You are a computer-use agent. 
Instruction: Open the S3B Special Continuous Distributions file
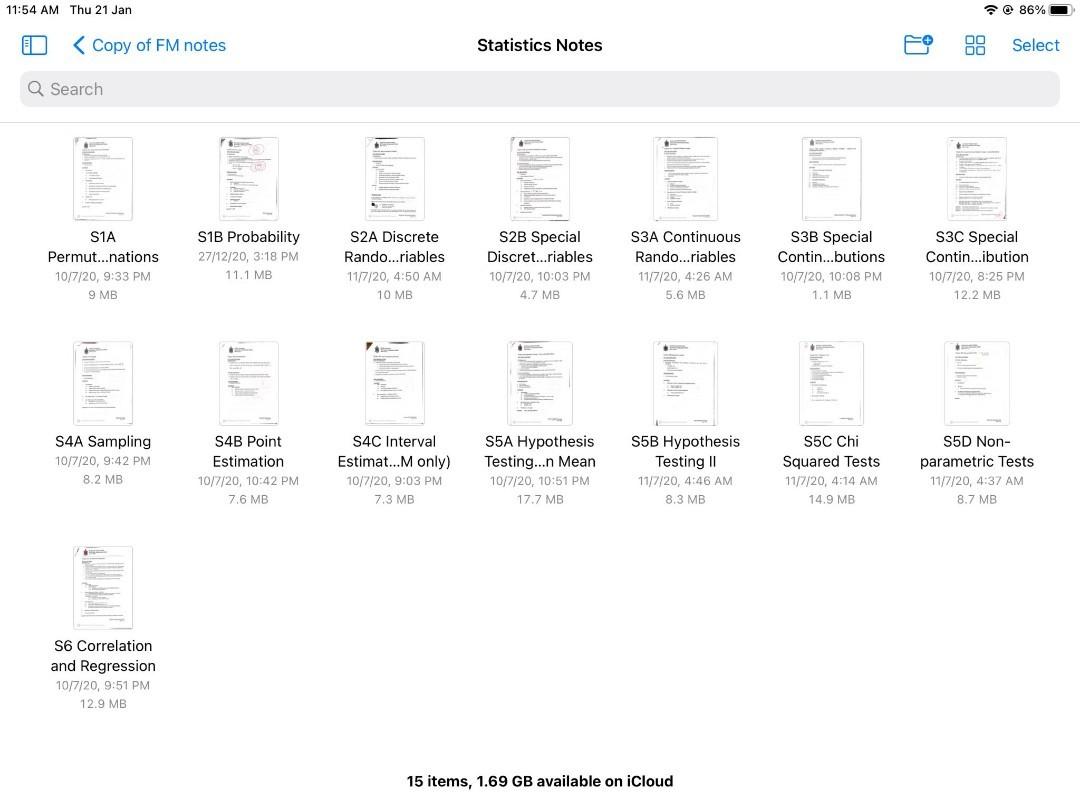point(831,180)
